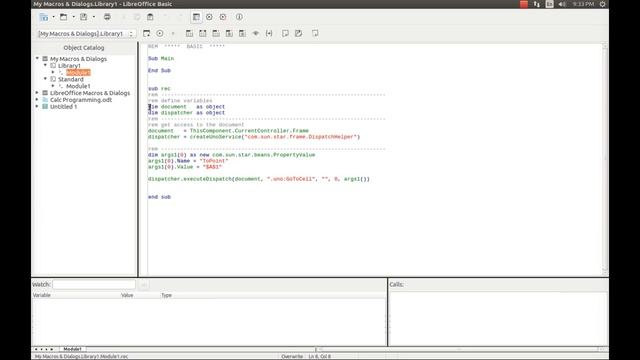Open the New document dropdown arrow
The image size is (640, 360).
[53, 17]
